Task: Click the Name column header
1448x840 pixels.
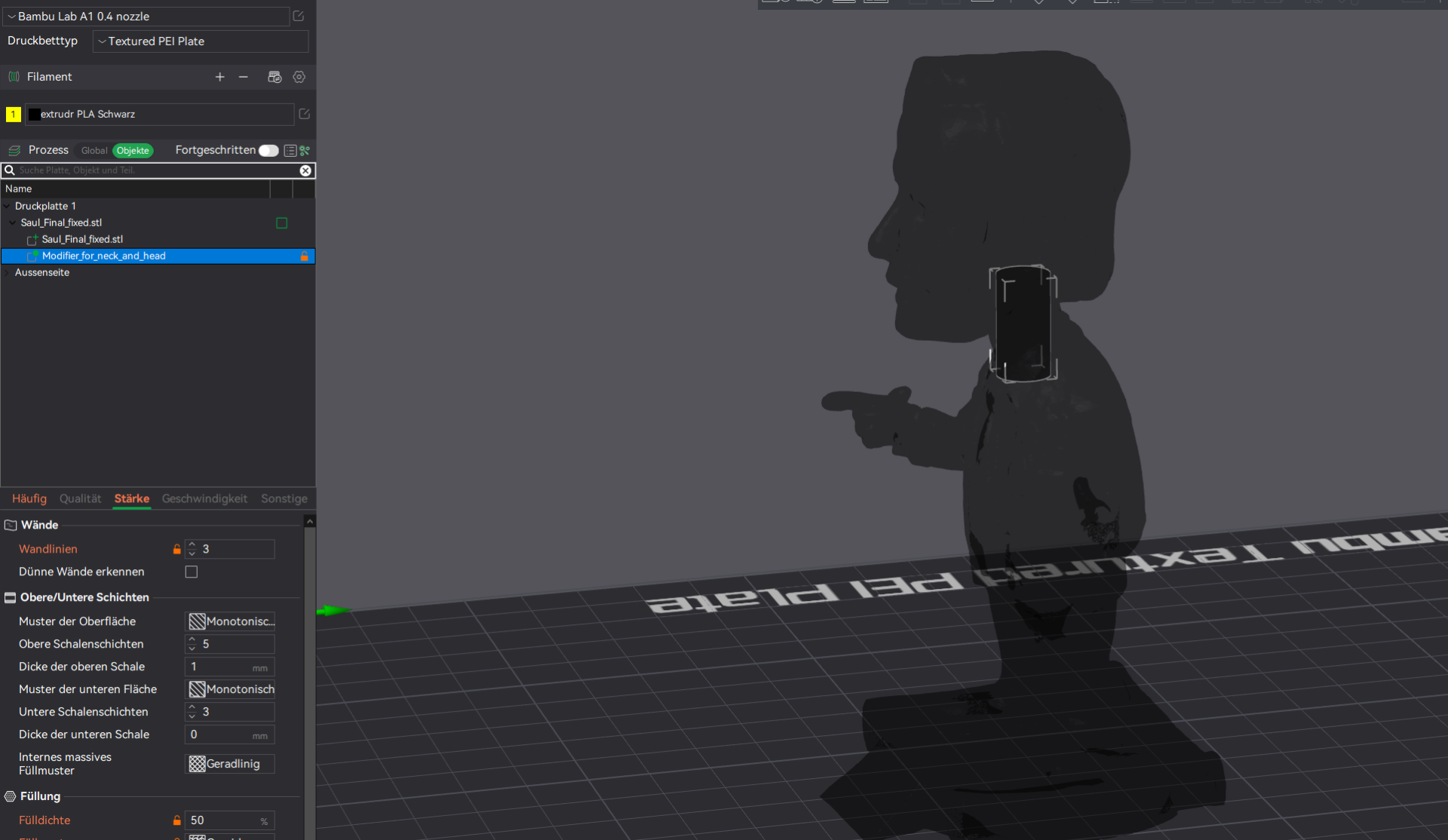Action: point(136,189)
